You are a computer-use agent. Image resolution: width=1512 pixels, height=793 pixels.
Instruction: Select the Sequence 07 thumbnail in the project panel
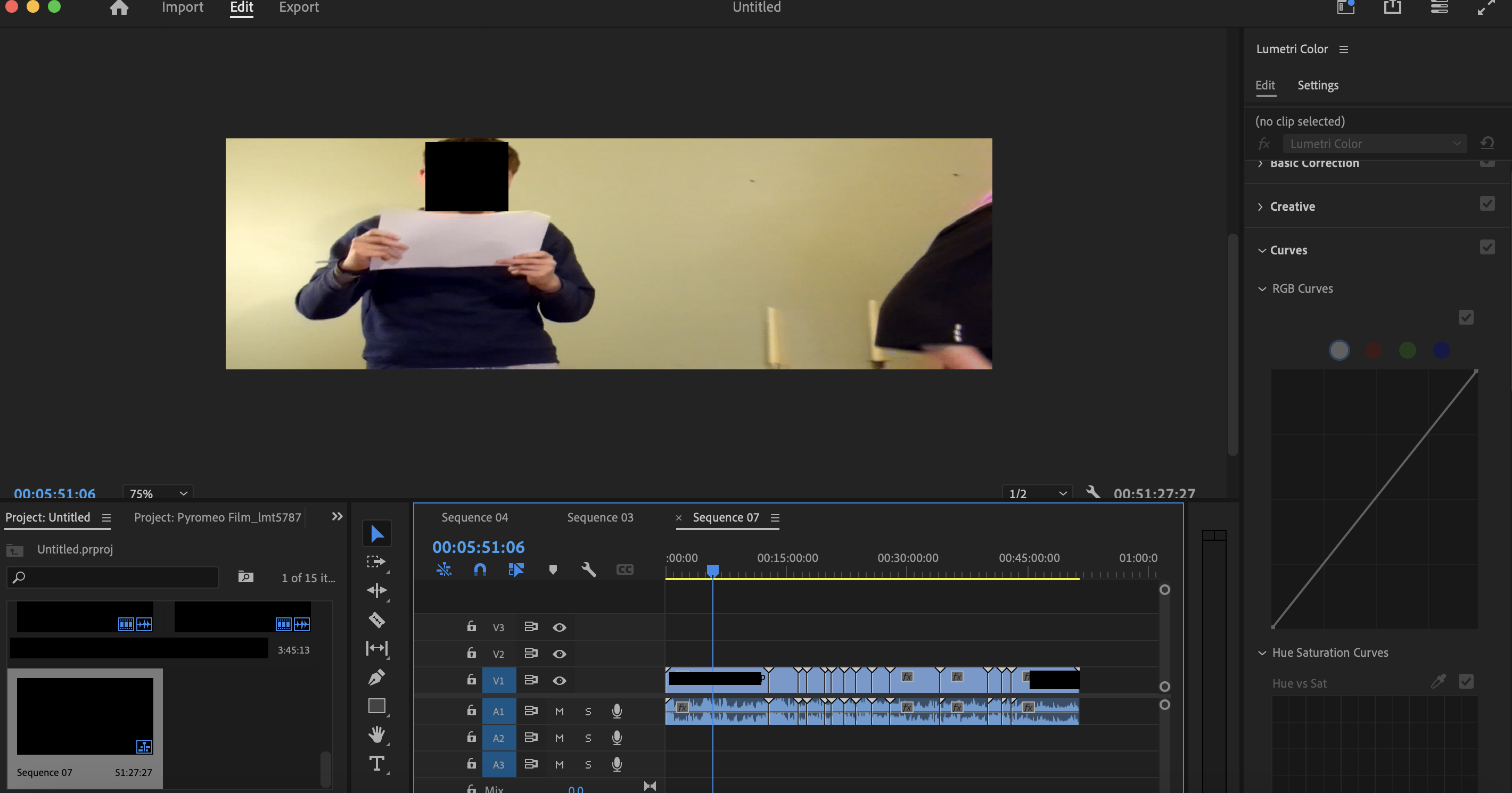click(85, 715)
